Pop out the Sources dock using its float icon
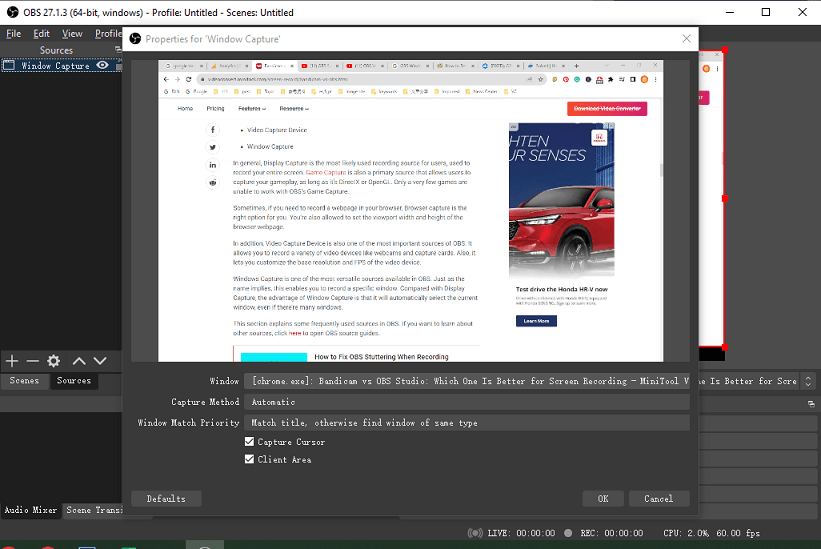 (x=118, y=50)
